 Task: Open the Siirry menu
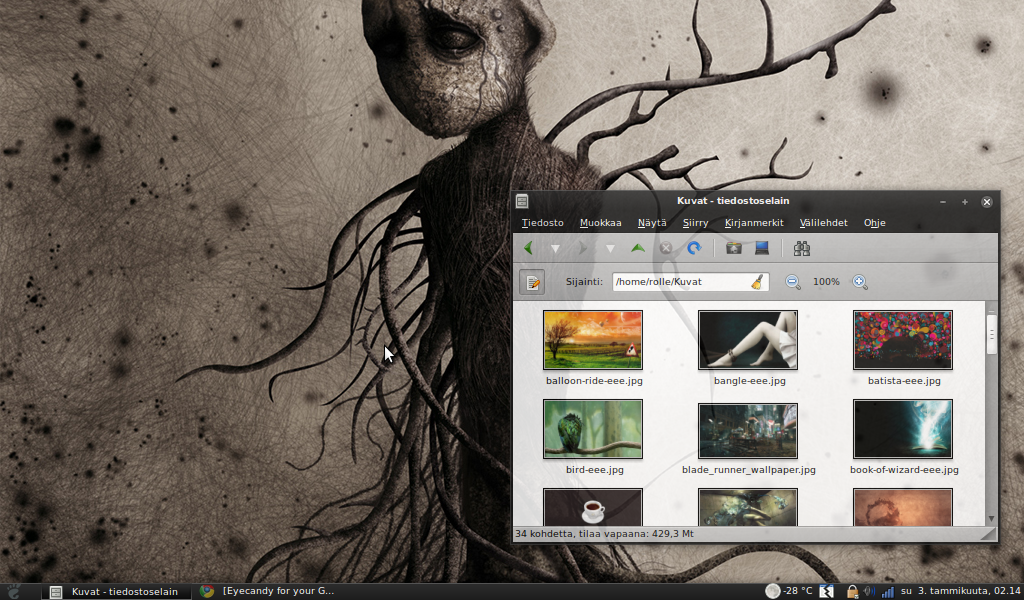coord(696,223)
